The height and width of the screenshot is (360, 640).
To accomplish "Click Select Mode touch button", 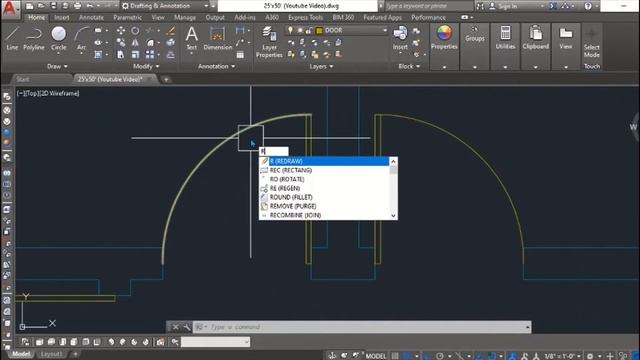I will pyautogui.click(x=591, y=42).
